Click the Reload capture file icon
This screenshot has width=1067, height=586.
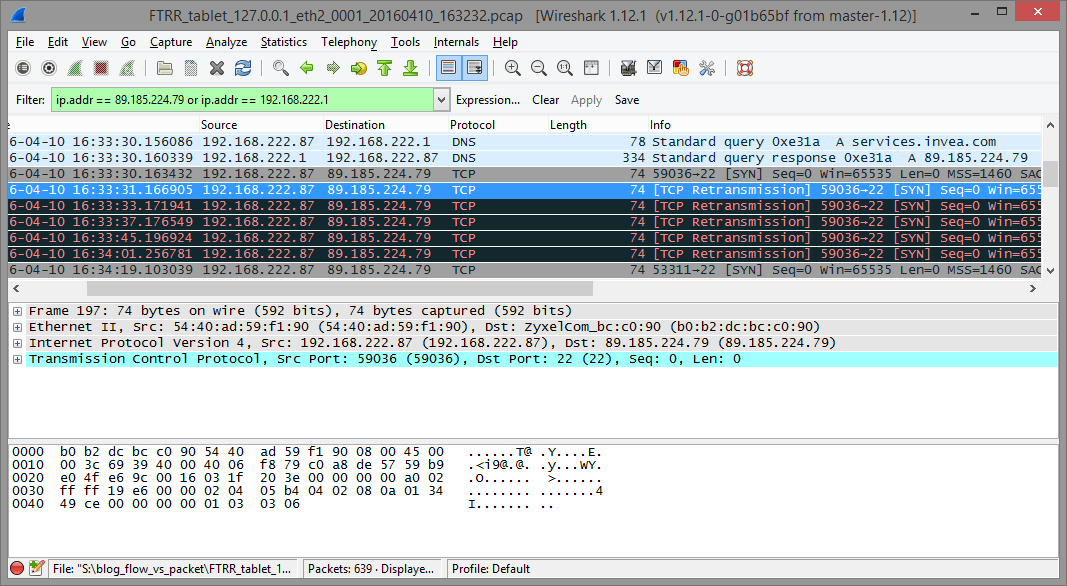click(243, 68)
